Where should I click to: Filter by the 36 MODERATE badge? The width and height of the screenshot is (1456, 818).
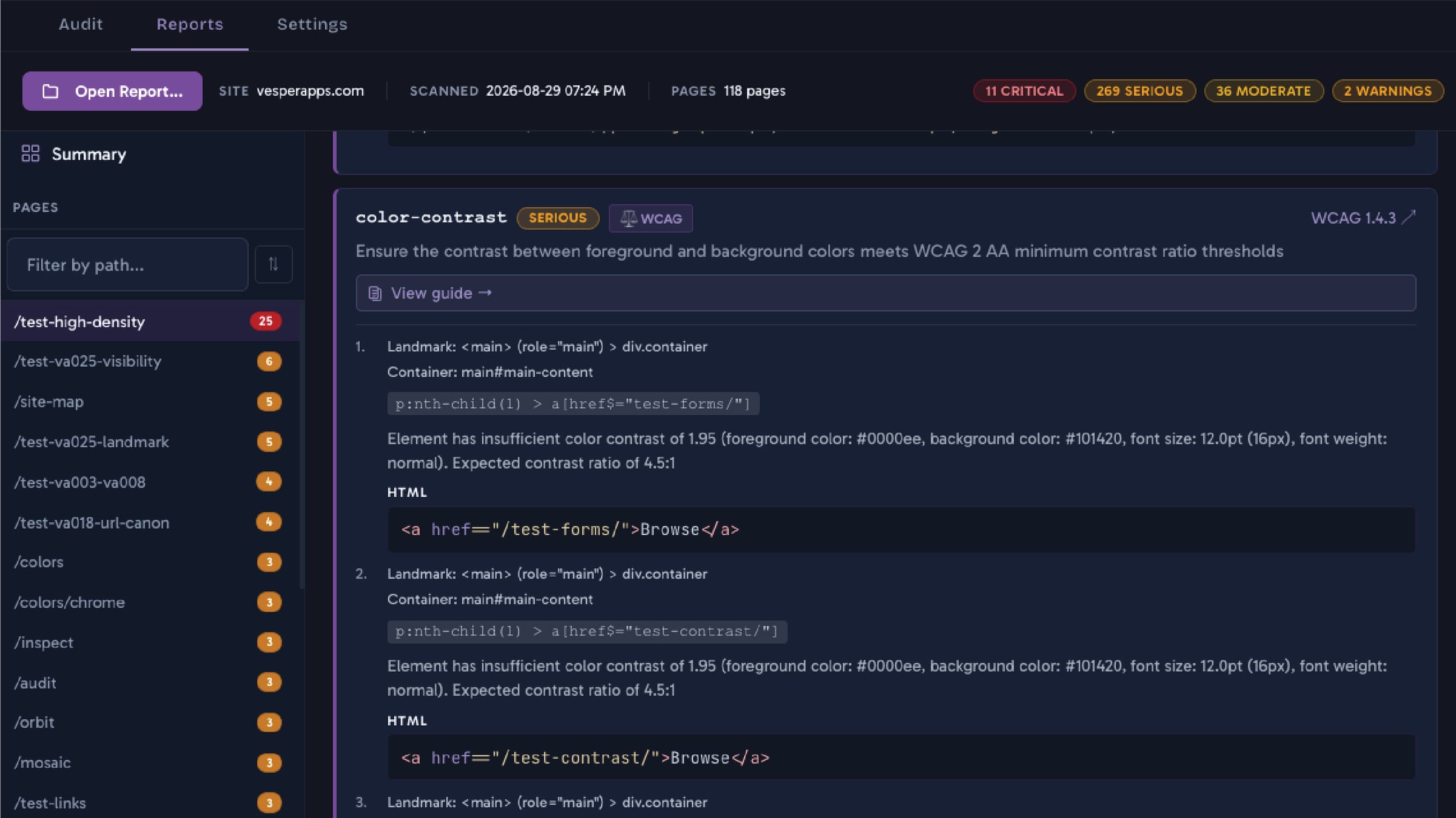point(1263,91)
